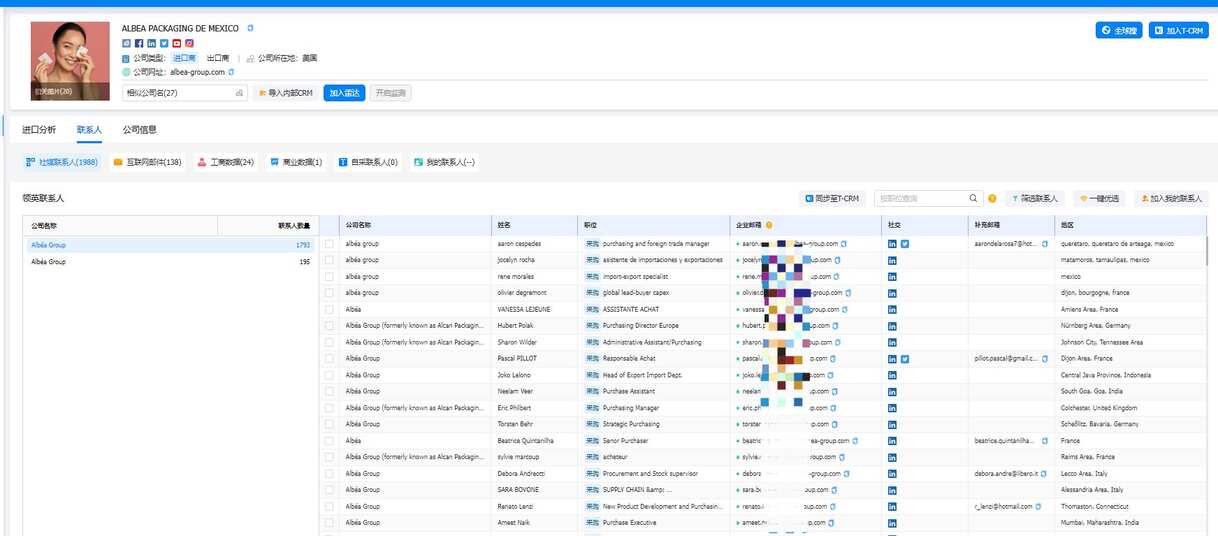Image resolution: width=1218 pixels, height=536 pixels.
Task: Tick the checkbox for Neelam Veer
Action: 329,391
